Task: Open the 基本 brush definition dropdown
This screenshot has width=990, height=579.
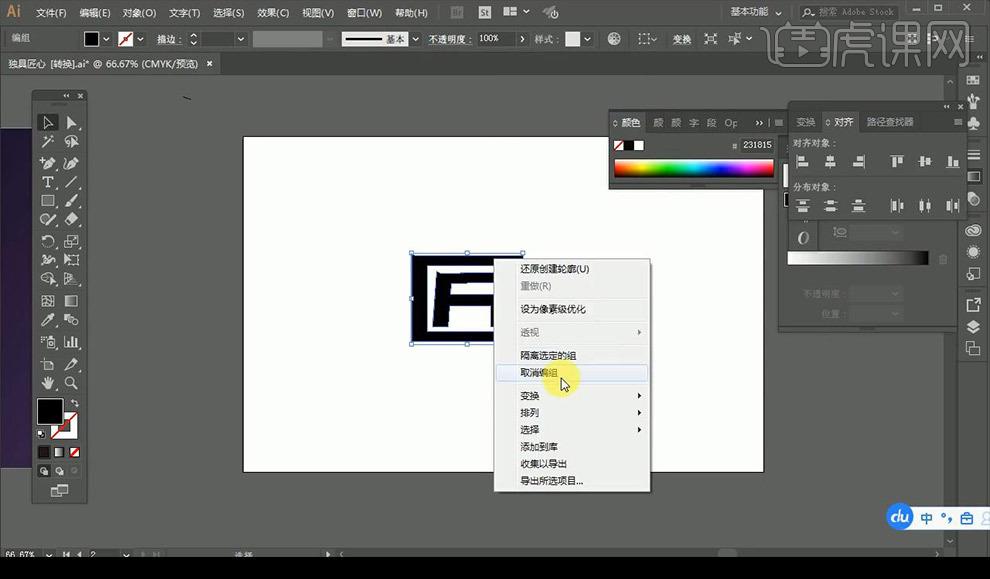Action: [415, 39]
